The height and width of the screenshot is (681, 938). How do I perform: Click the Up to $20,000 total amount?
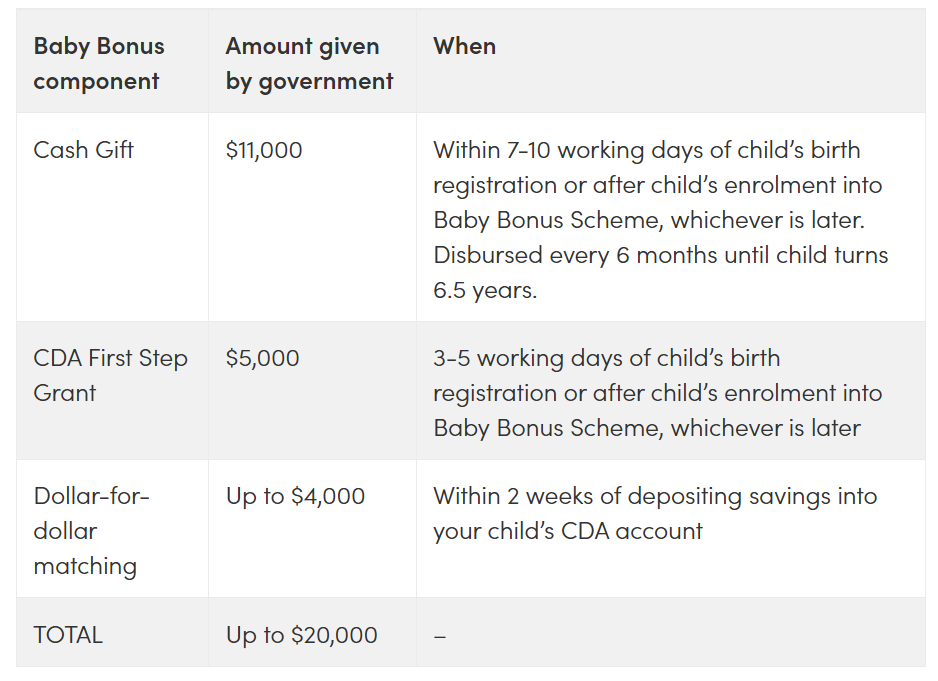tap(302, 635)
